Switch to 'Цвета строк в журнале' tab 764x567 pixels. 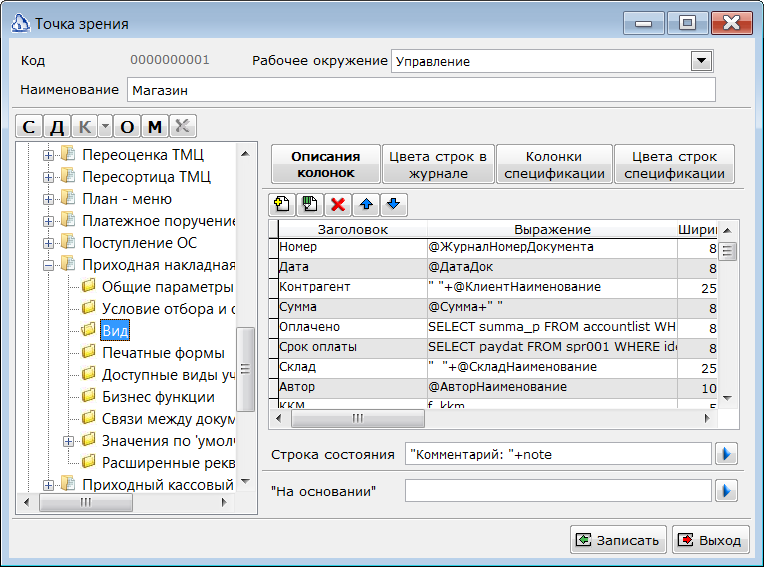click(438, 165)
